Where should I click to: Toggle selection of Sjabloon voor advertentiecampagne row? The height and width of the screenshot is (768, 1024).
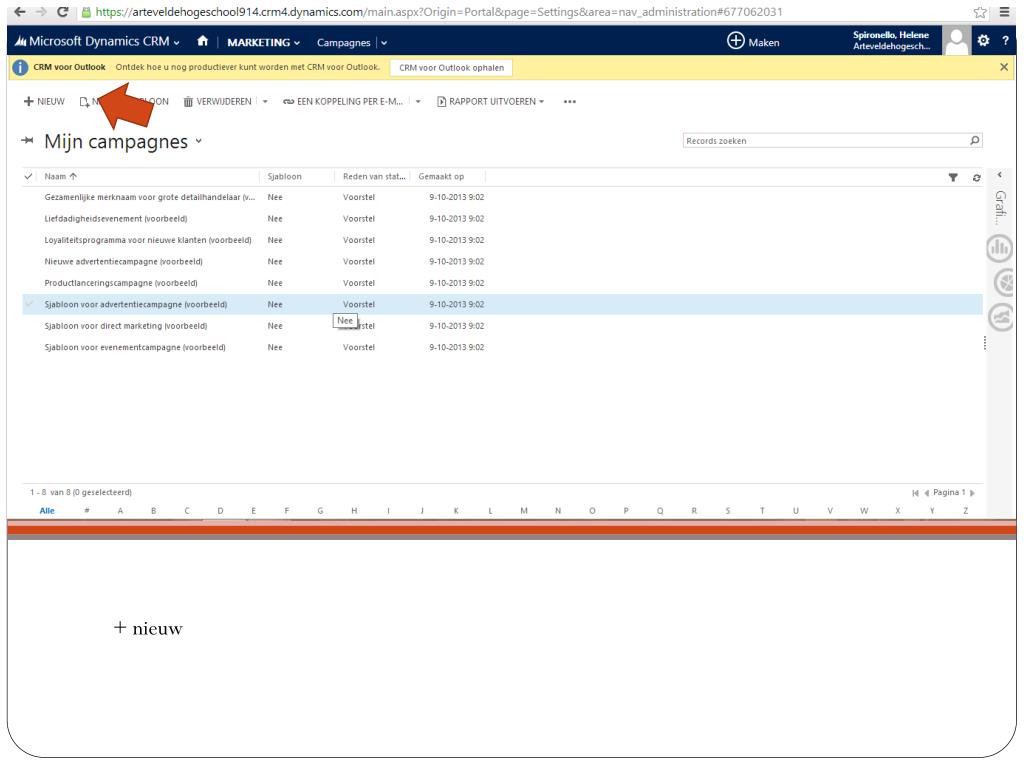coord(28,304)
